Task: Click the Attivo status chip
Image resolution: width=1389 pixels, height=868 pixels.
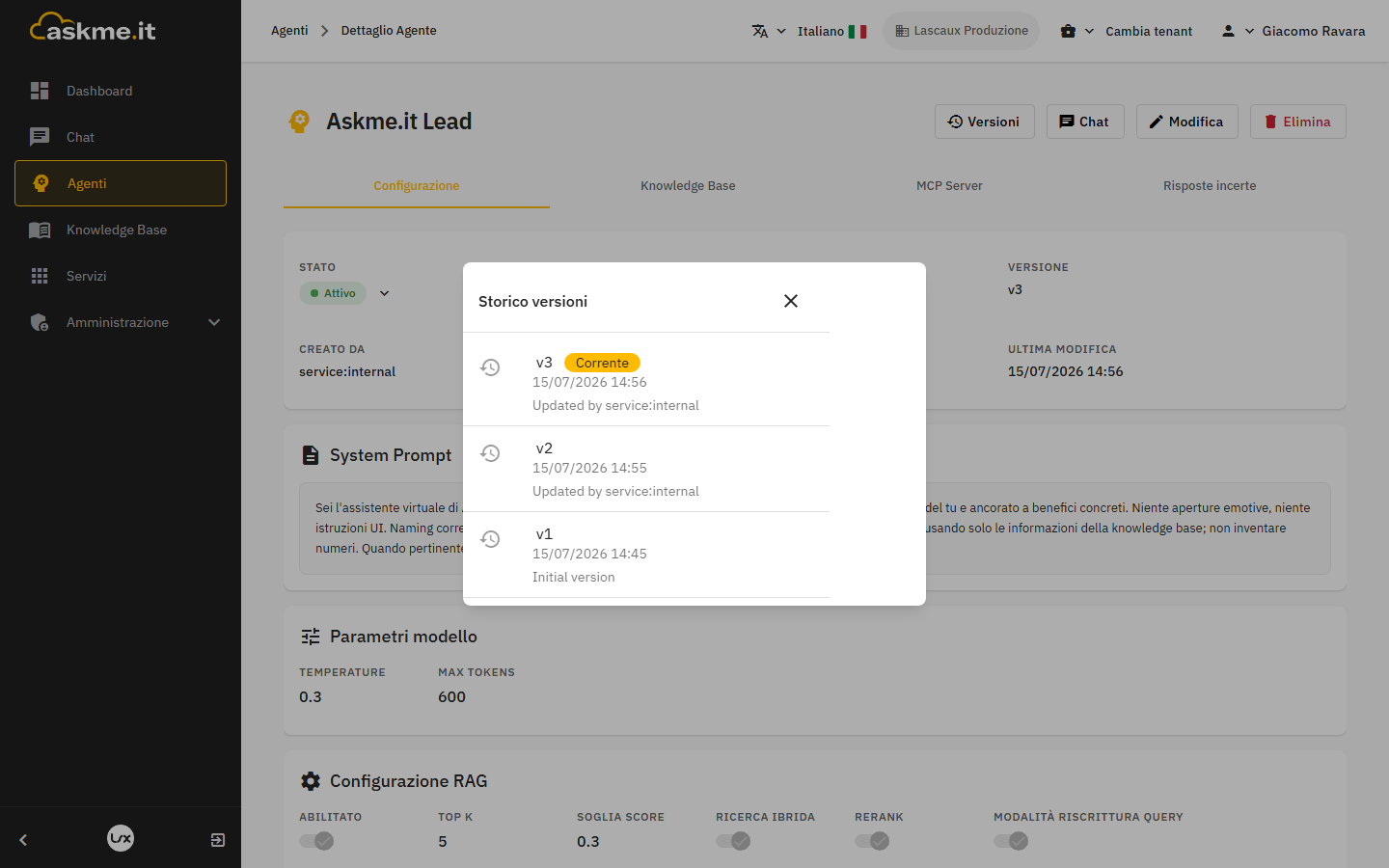Action: point(333,293)
